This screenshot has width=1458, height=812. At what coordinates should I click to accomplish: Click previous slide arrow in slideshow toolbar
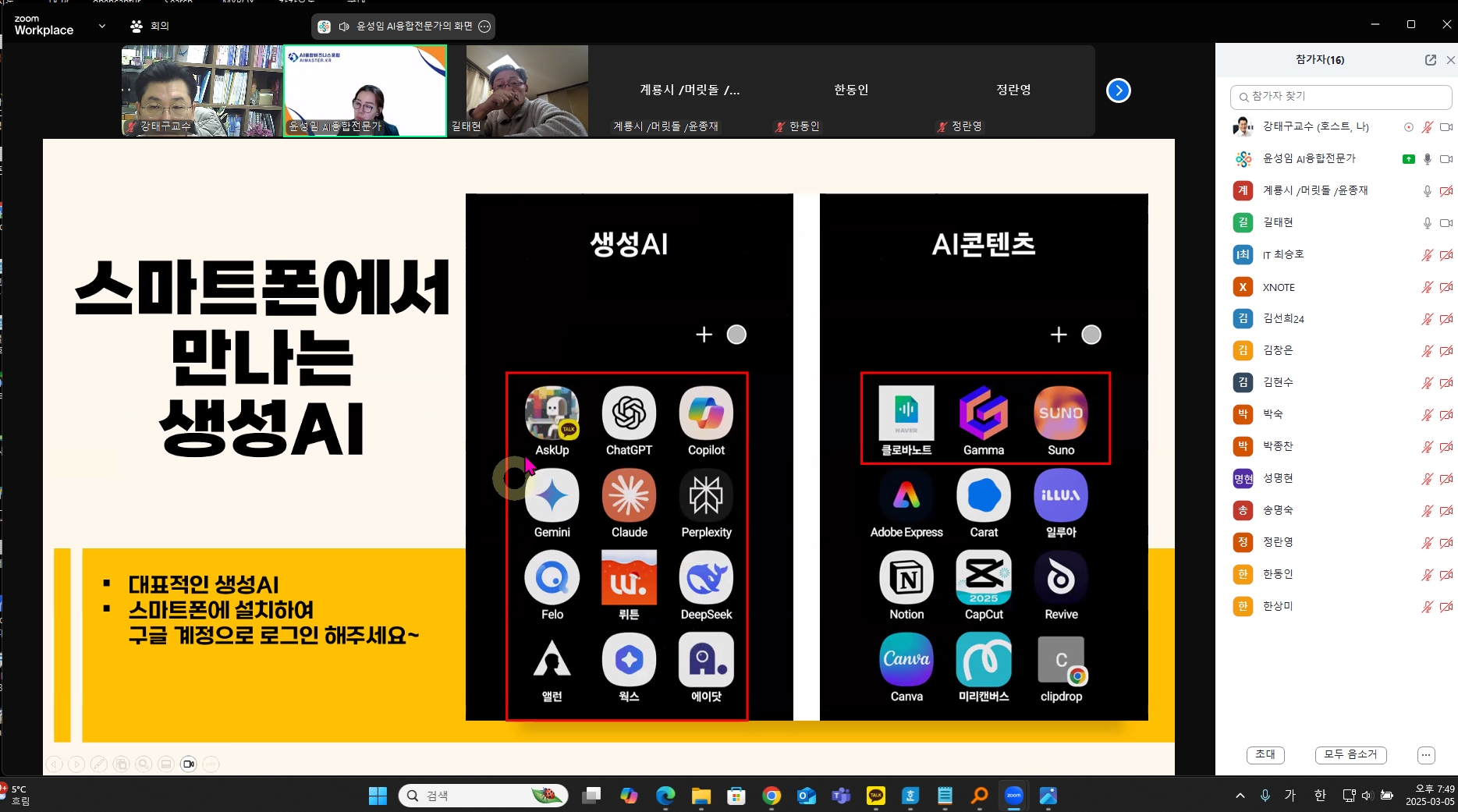[x=54, y=764]
